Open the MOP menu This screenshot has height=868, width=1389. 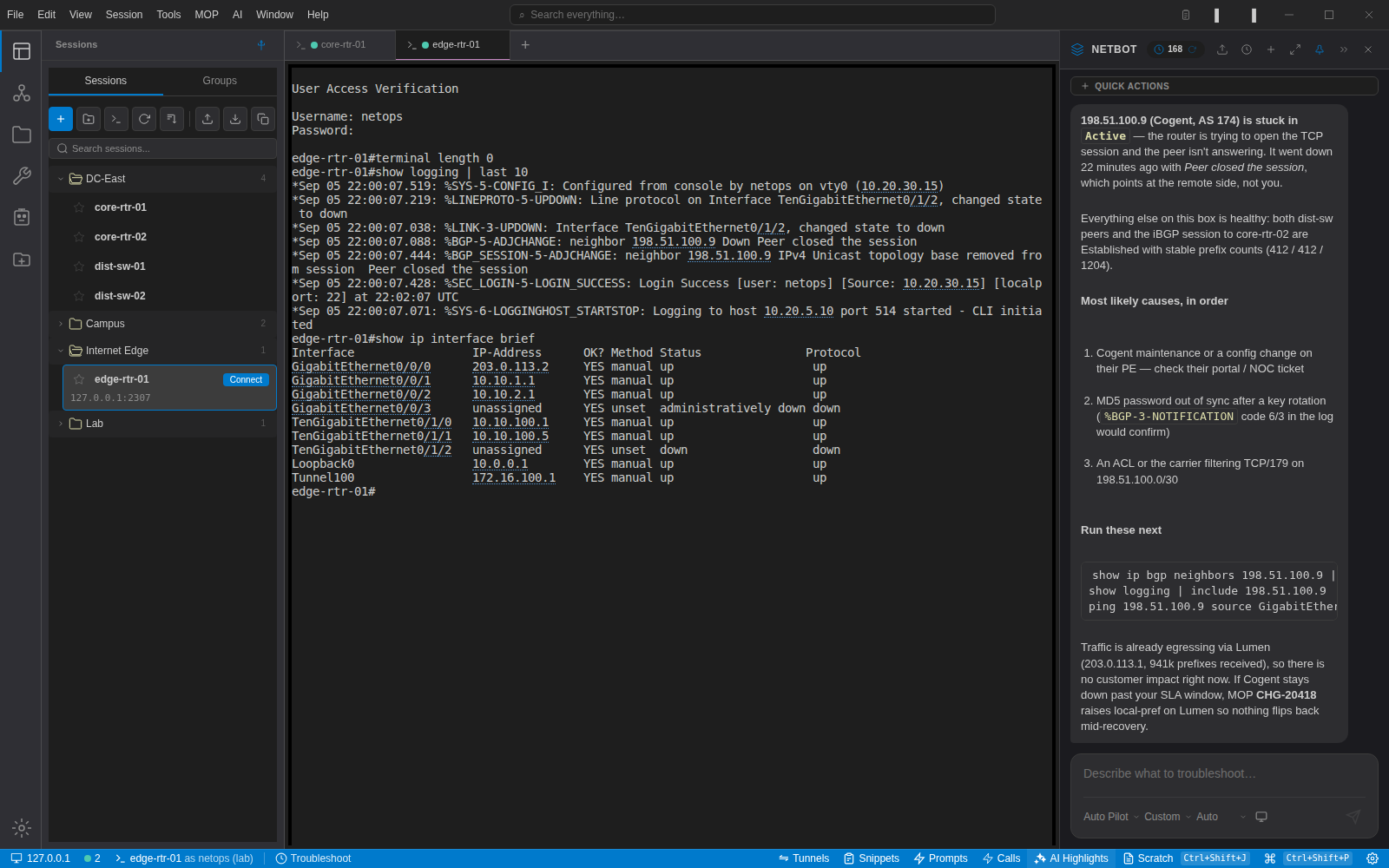[207, 15]
